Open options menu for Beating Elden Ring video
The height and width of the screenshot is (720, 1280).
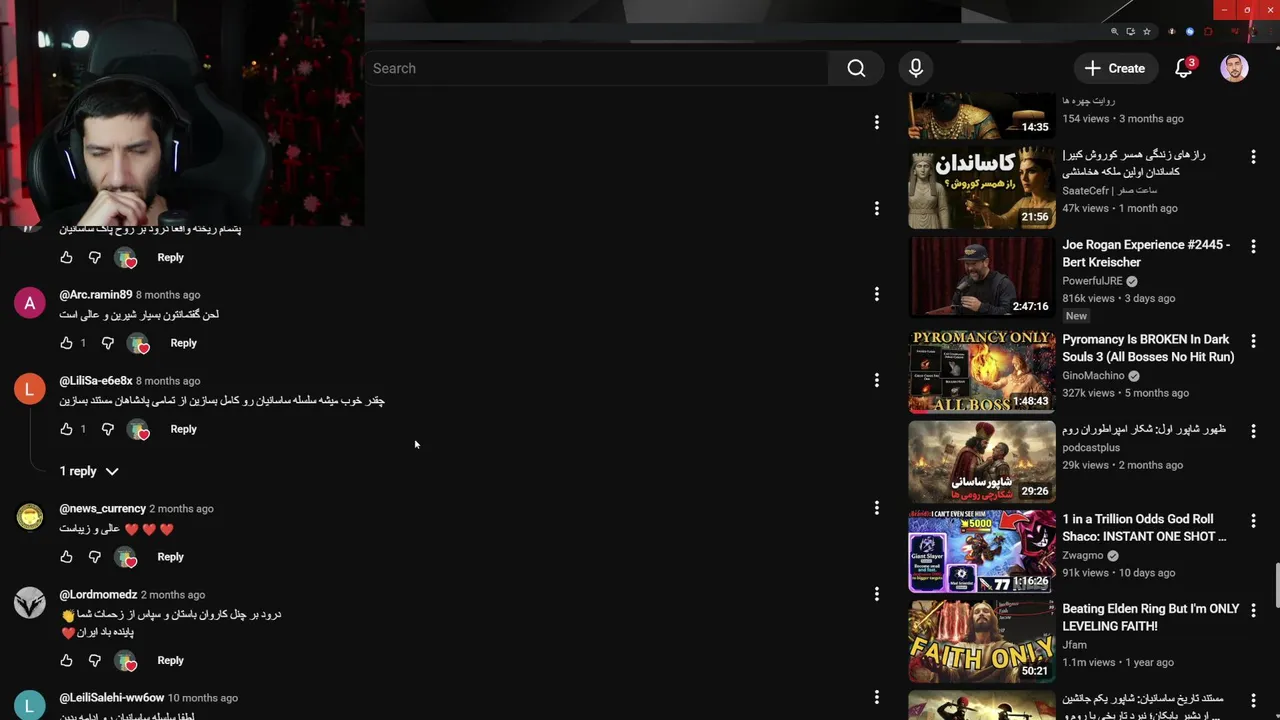pyautogui.click(x=1253, y=610)
